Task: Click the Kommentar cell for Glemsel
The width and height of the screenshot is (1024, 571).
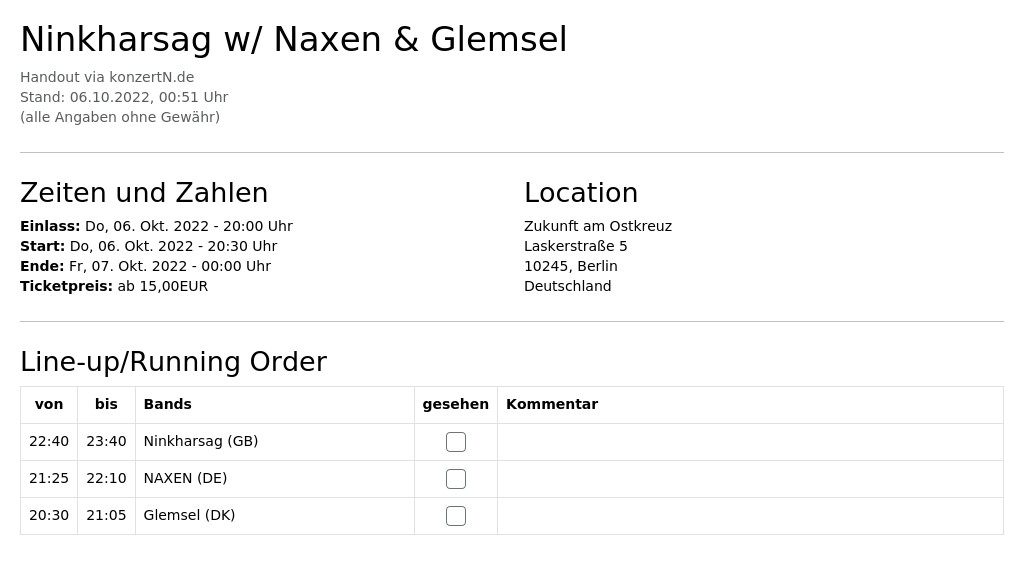Action: 750,516
